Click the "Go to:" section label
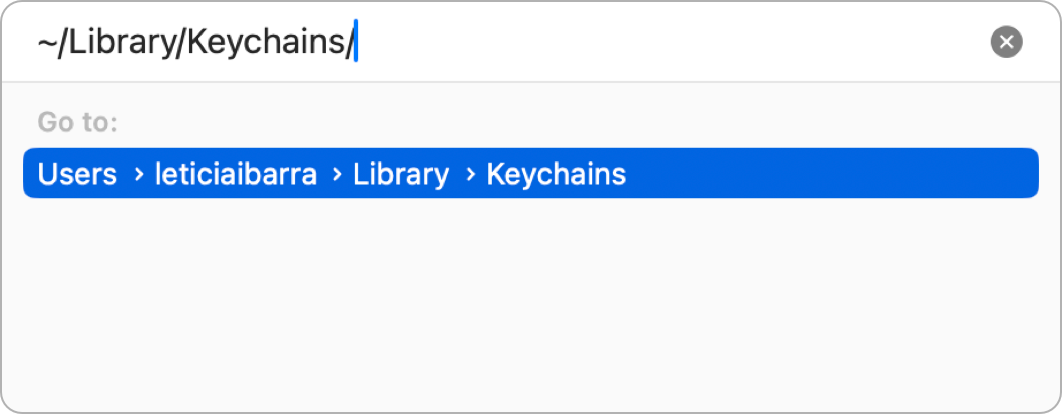 pos(78,123)
